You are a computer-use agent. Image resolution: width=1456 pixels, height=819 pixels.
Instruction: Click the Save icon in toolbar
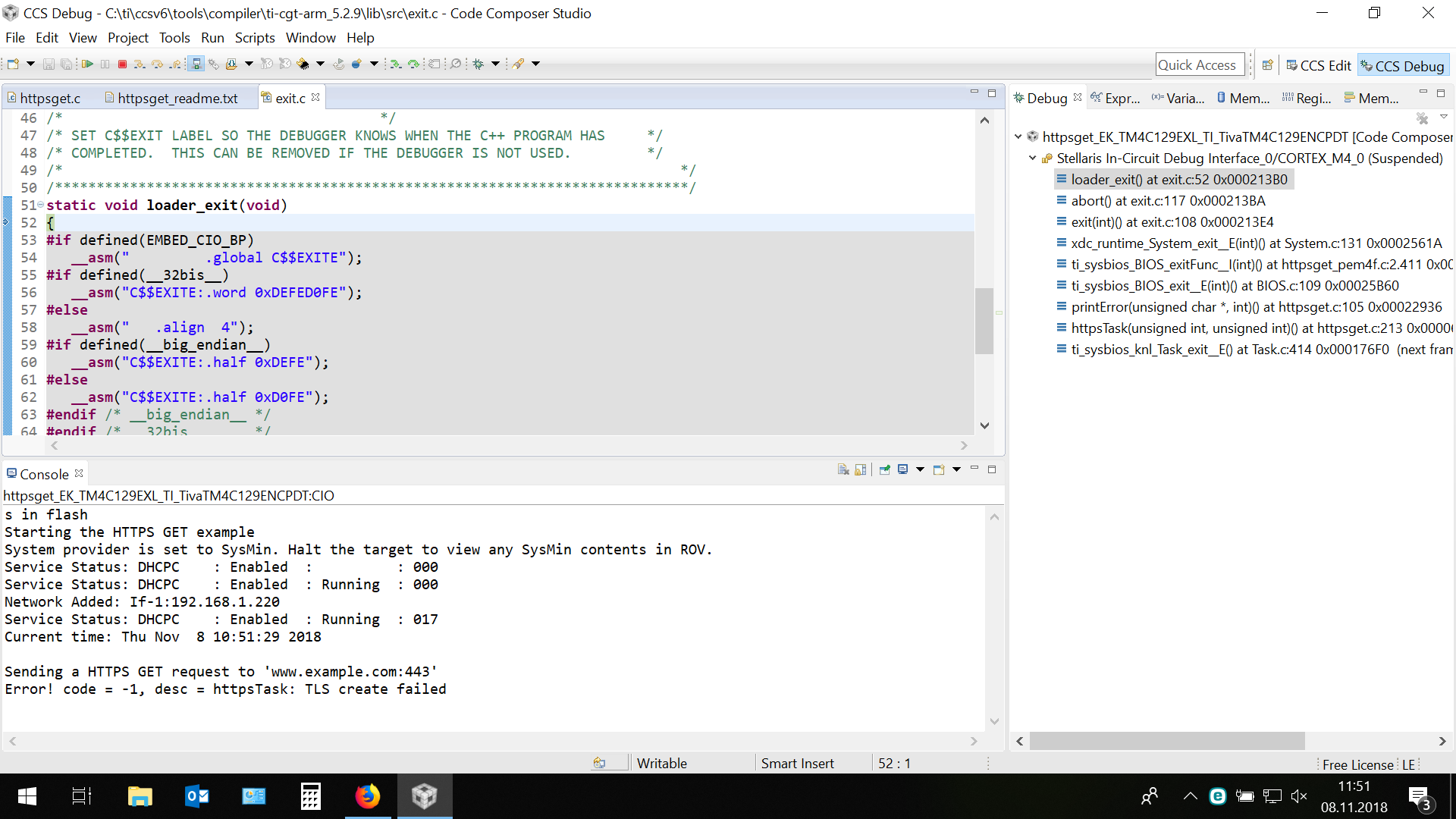(49, 64)
